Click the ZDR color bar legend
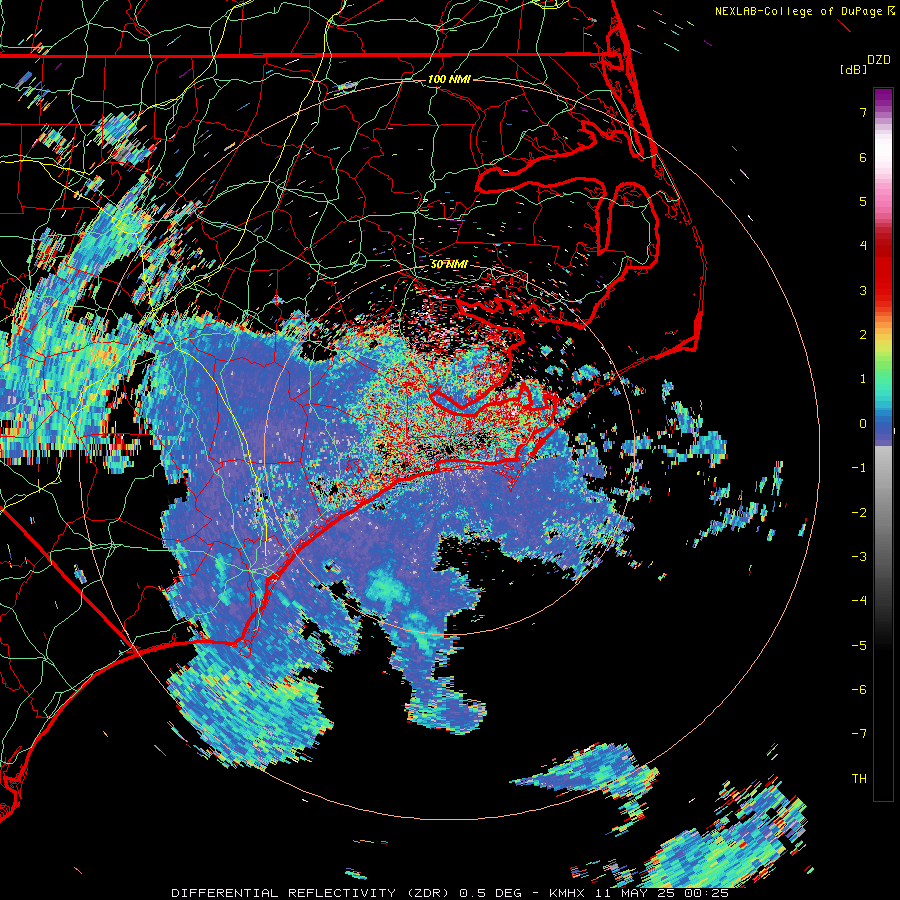The width and height of the screenshot is (900, 900). 883,444
